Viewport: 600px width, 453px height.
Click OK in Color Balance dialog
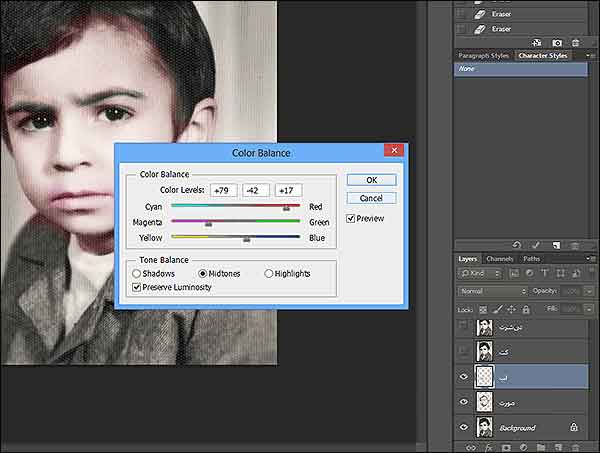pos(372,180)
